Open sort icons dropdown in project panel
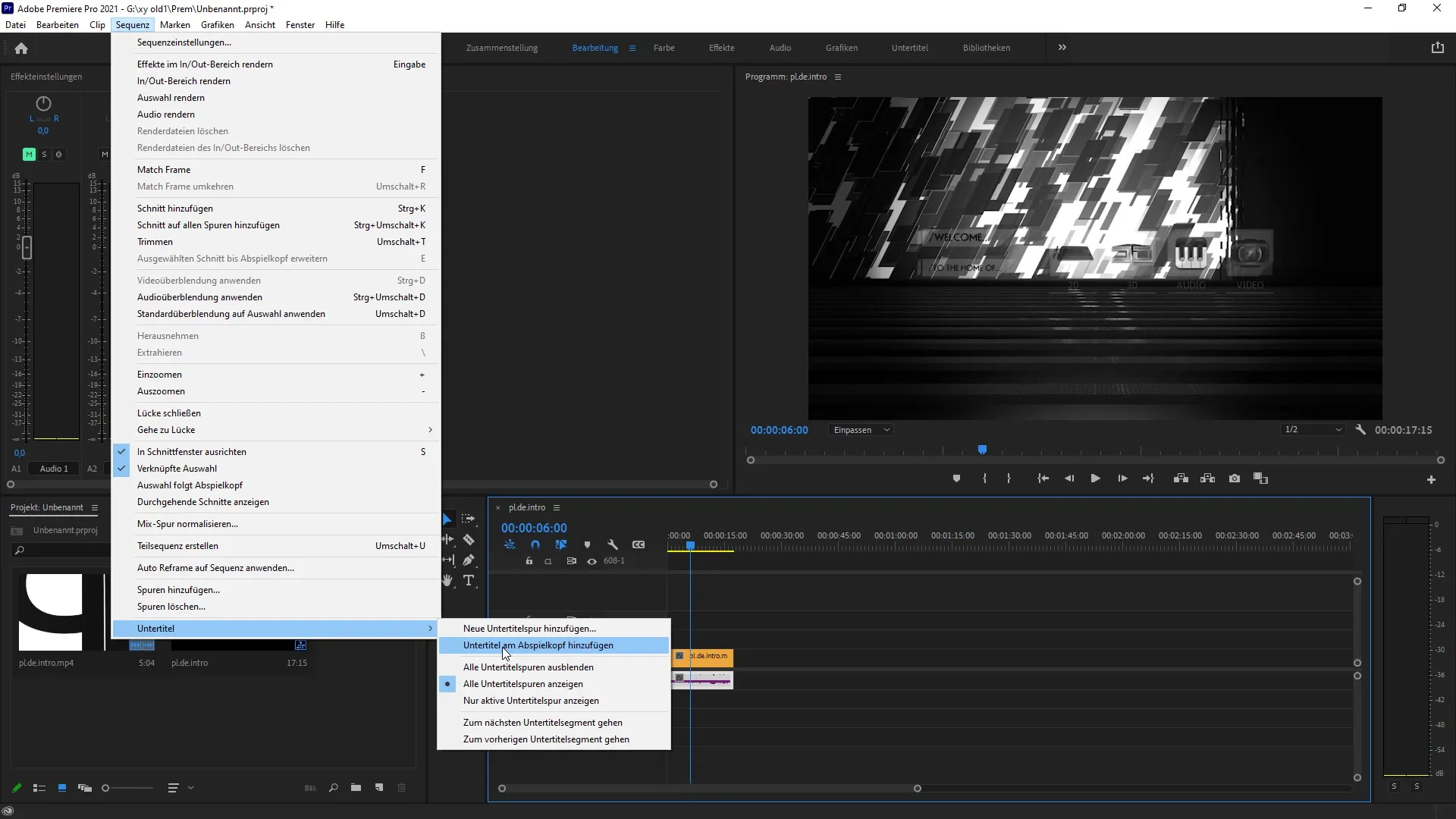The height and width of the screenshot is (819, 1456). pos(180,788)
